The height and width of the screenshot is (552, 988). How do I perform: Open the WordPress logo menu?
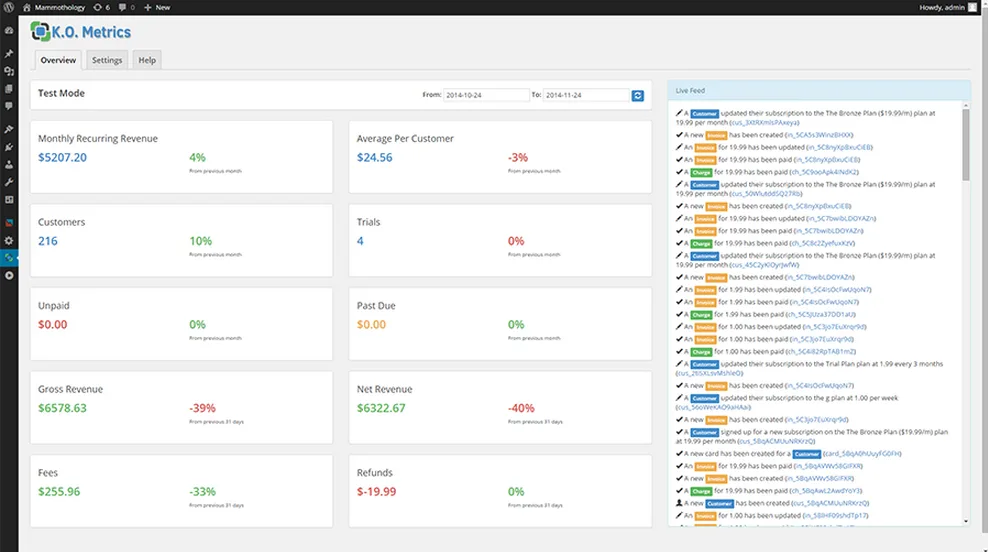9,8
